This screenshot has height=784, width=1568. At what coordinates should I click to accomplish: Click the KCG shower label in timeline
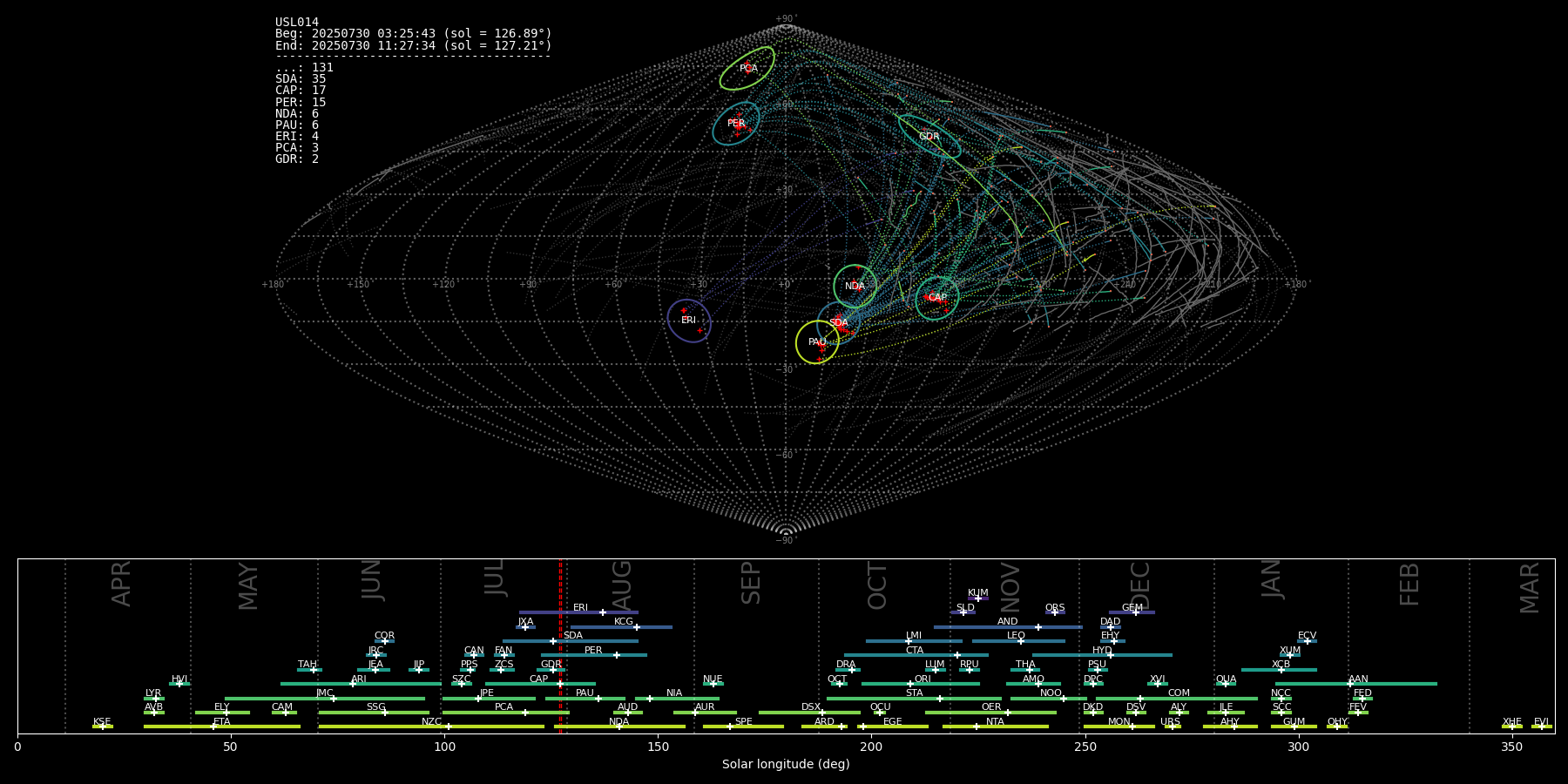[x=624, y=622]
